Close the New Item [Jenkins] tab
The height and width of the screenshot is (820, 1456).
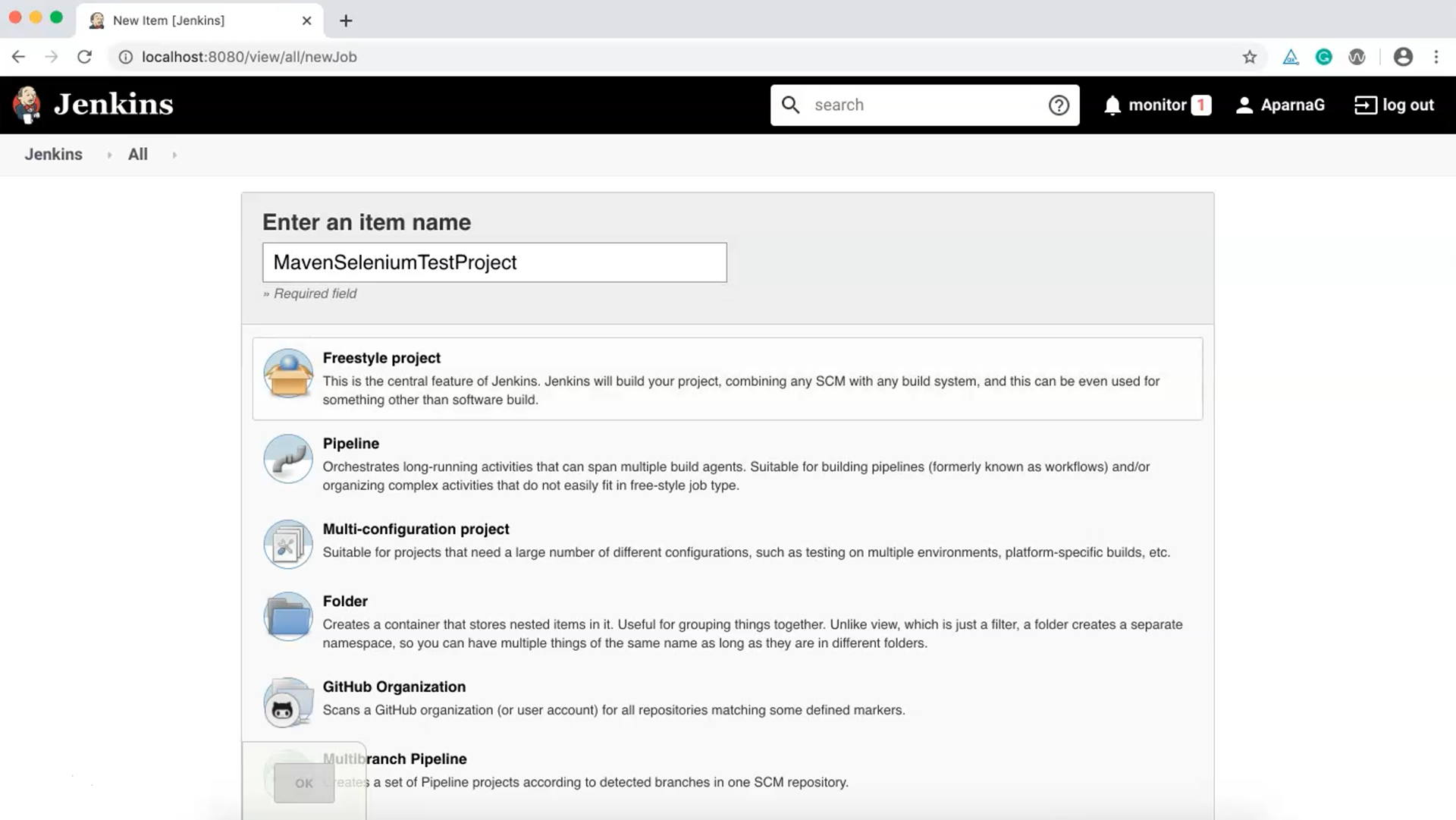pyautogui.click(x=306, y=20)
